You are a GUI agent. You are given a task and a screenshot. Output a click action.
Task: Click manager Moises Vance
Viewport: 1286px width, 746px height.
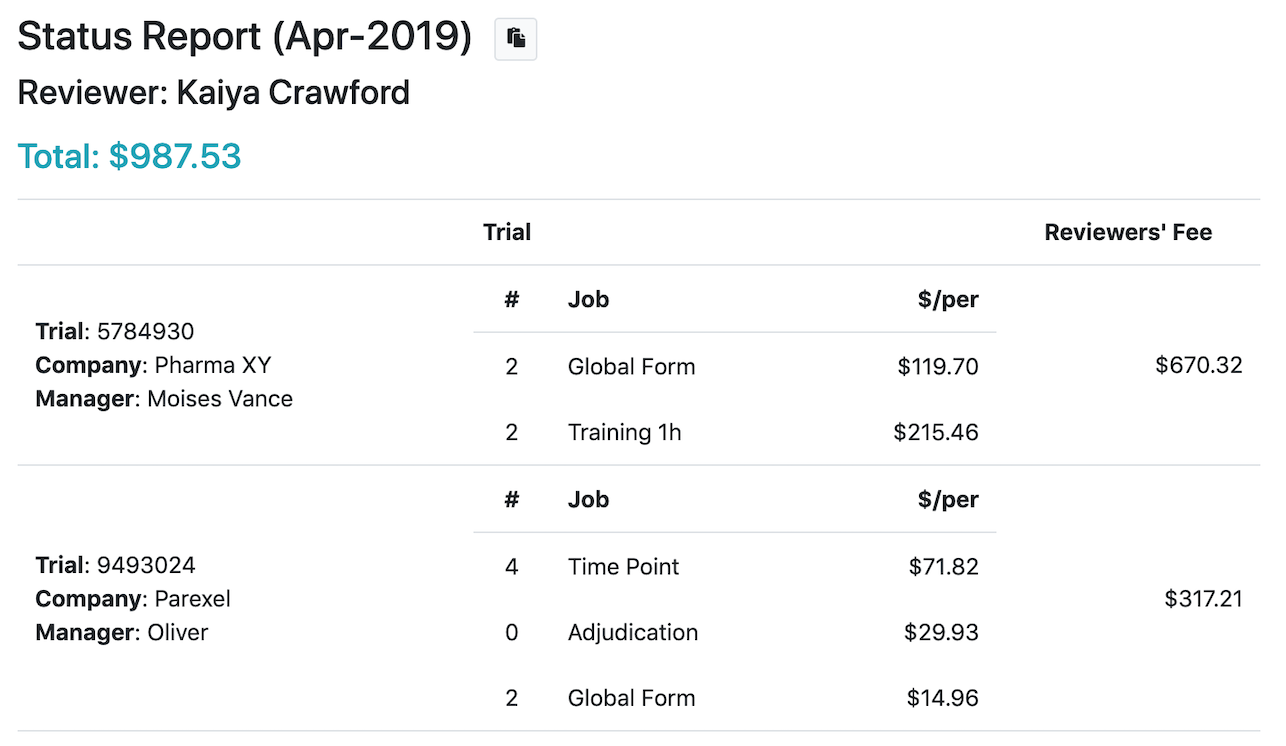(220, 399)
